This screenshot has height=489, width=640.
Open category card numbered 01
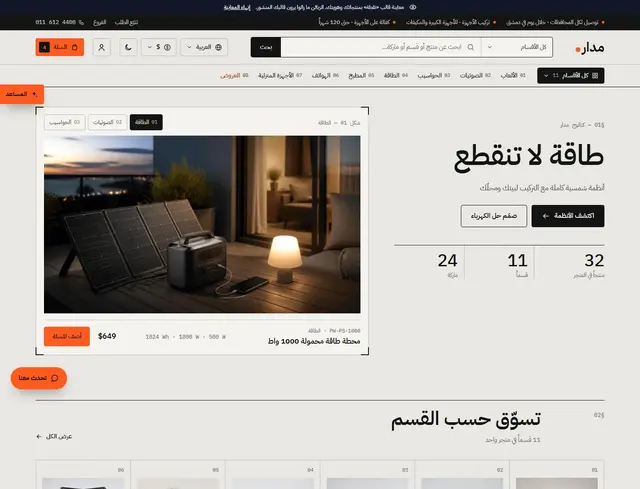pyautogui.click(x=557, y=474)
